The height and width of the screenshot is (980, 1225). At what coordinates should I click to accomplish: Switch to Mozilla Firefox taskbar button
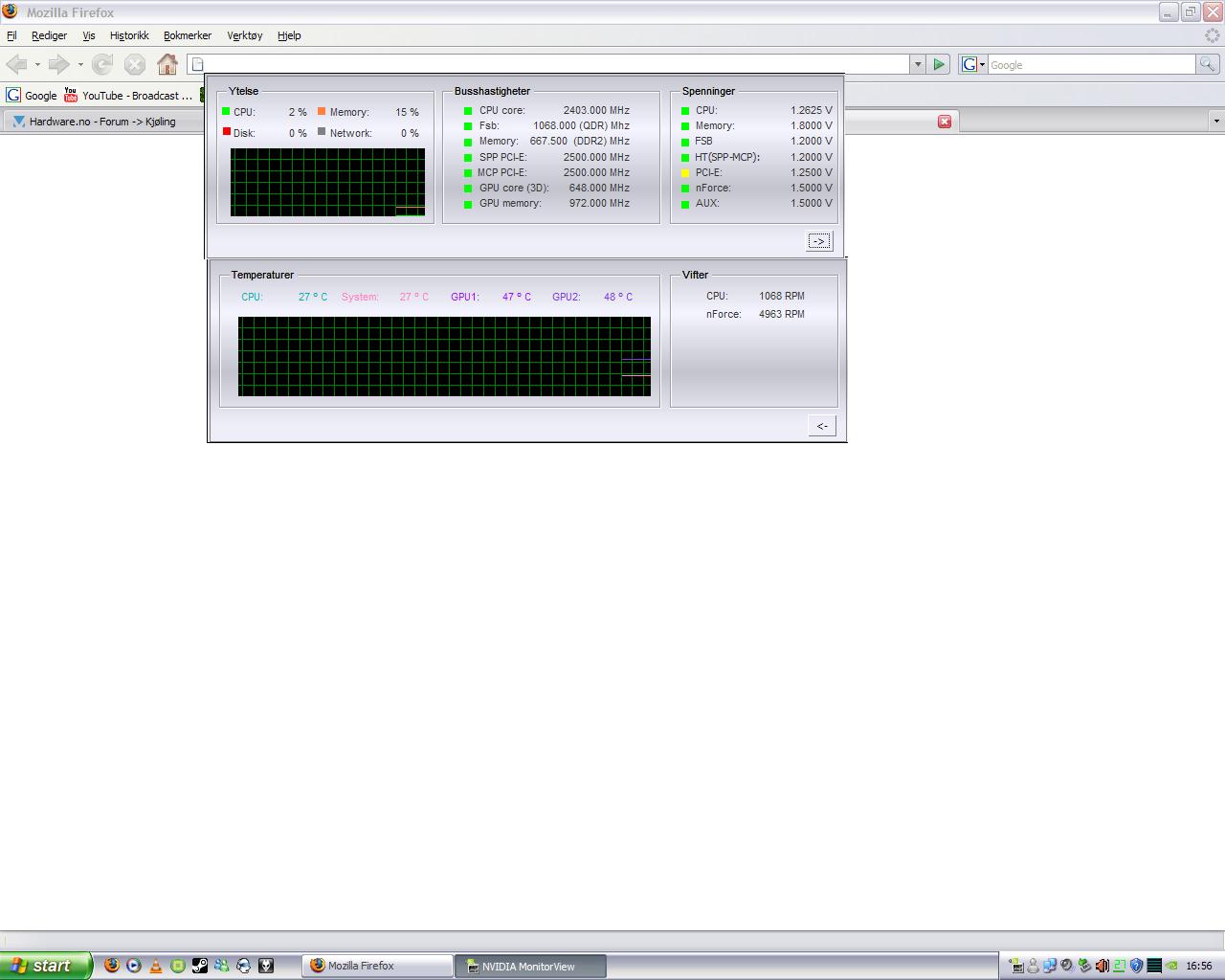click(x=378, y=966)
